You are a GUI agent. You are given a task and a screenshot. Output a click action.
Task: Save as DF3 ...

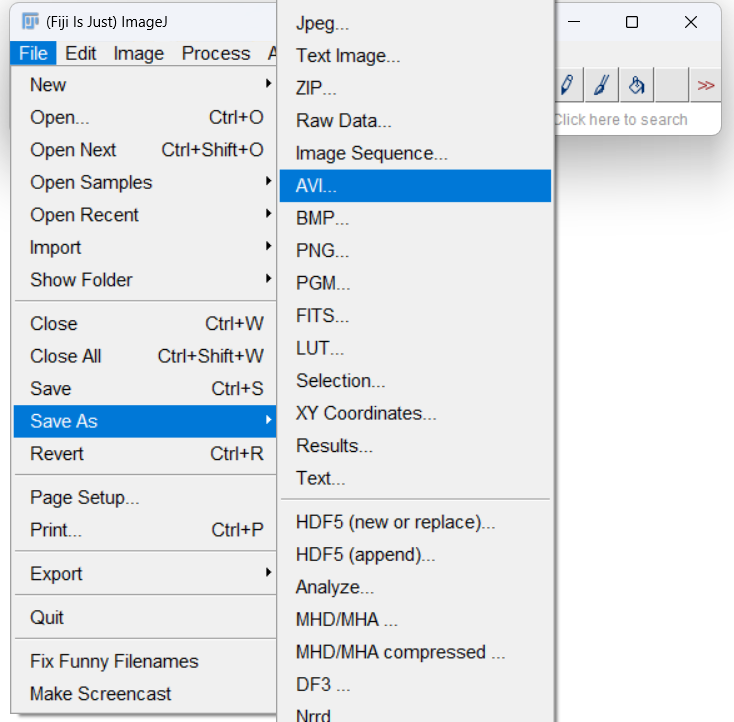[x=415, y=685]
